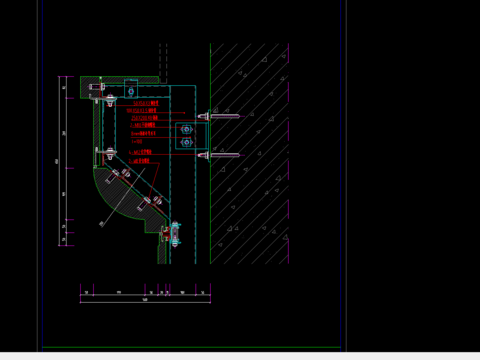
Task: Select the upper hex bolt in the bracket
Action: 186,129
